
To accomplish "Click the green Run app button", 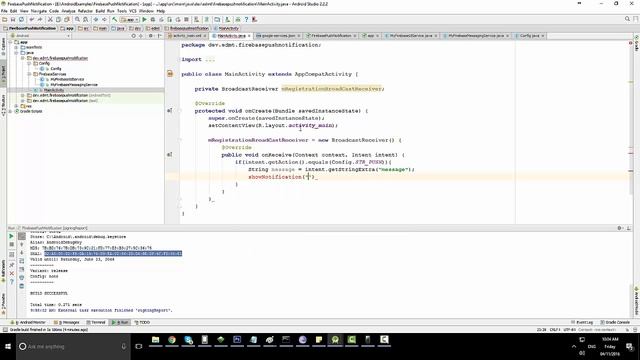I will pos(144,19).
